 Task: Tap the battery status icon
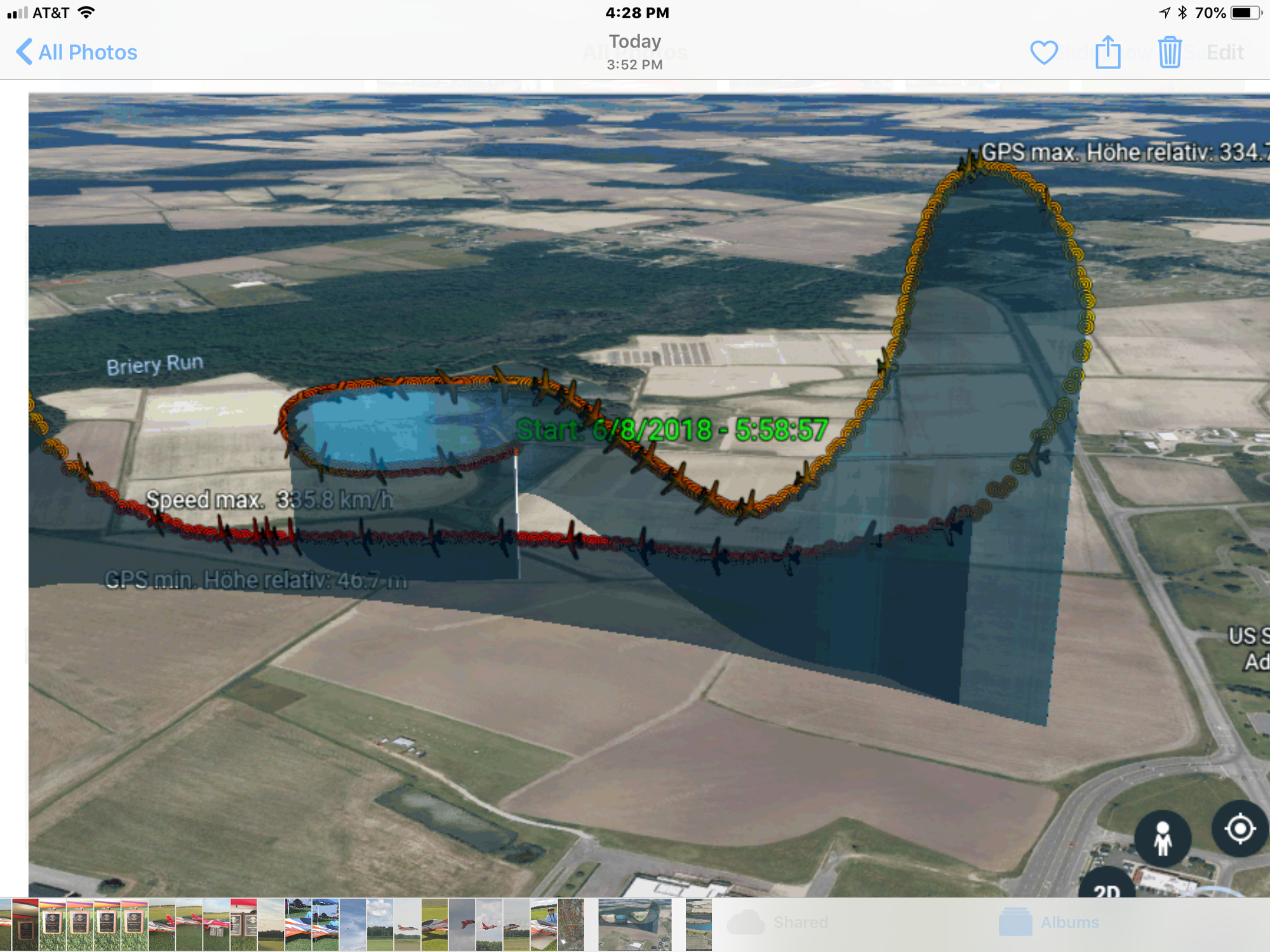pos(1245,13)
